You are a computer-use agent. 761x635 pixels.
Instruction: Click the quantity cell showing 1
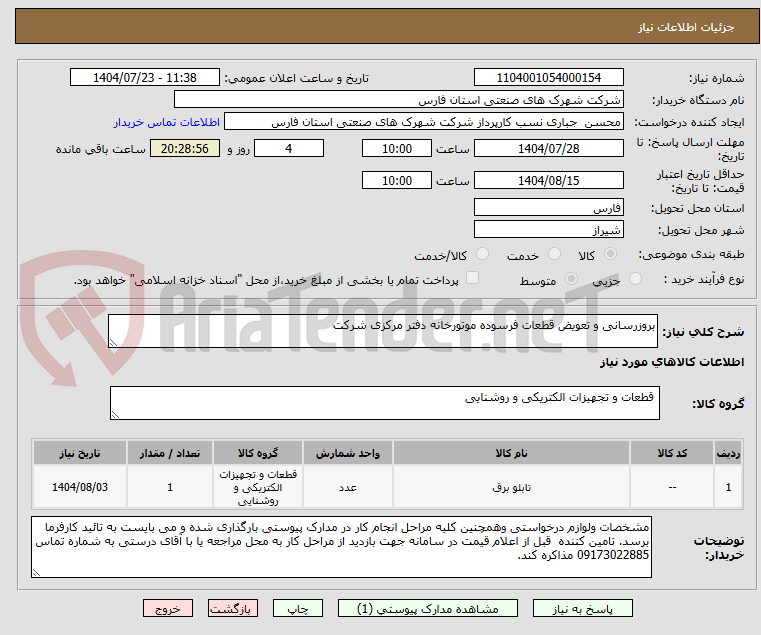click(x=170, y=487)
